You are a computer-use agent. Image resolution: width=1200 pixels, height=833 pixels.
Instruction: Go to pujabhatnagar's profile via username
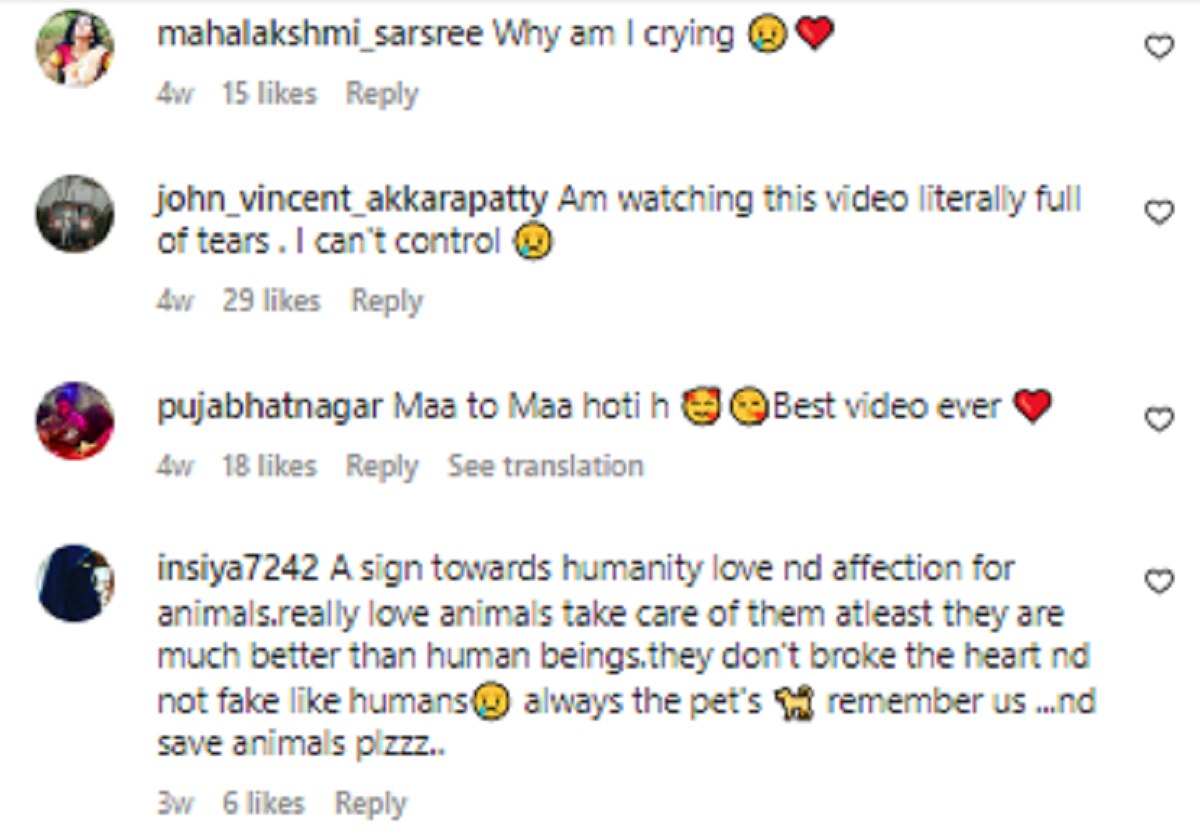point(270,407)
